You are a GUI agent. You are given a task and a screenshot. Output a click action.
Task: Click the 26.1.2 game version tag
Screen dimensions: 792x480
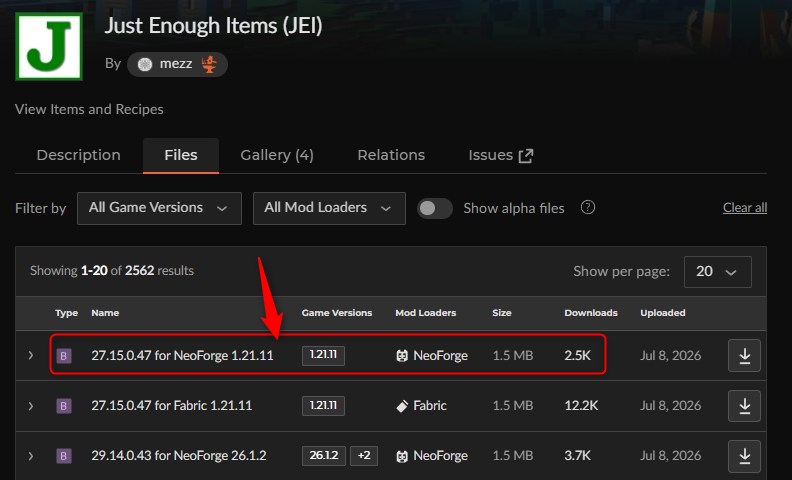click(x=324, y=456)
